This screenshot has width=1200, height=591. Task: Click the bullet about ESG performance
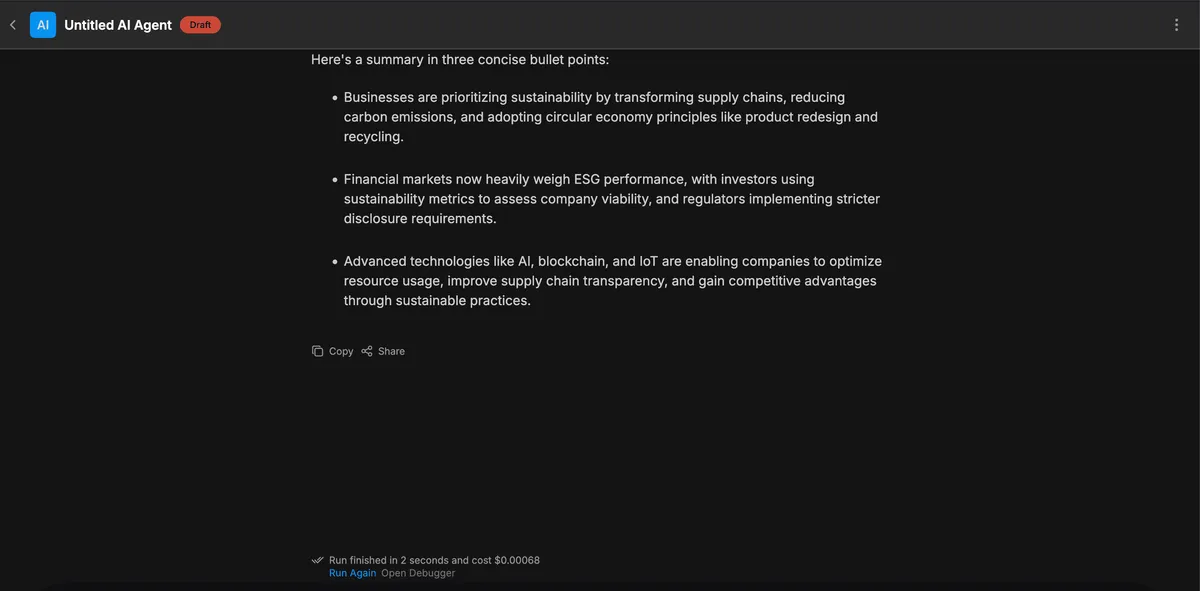point(610,199)
